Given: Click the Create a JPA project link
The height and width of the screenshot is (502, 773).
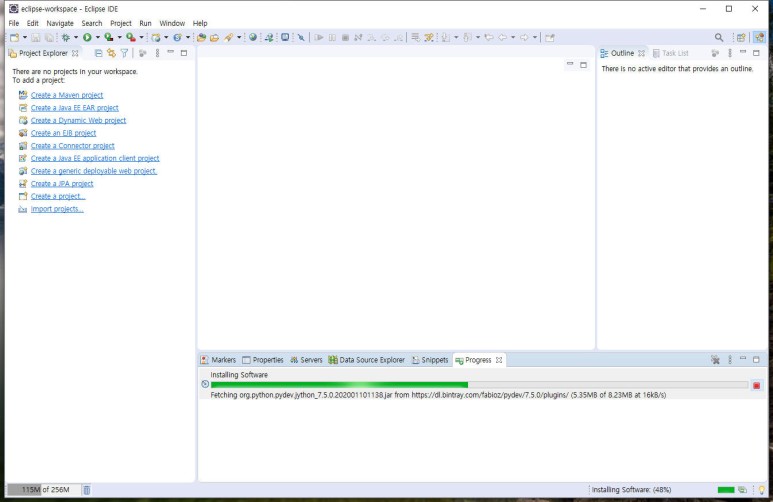Looking at the screenshot, I should coord(62,184).
